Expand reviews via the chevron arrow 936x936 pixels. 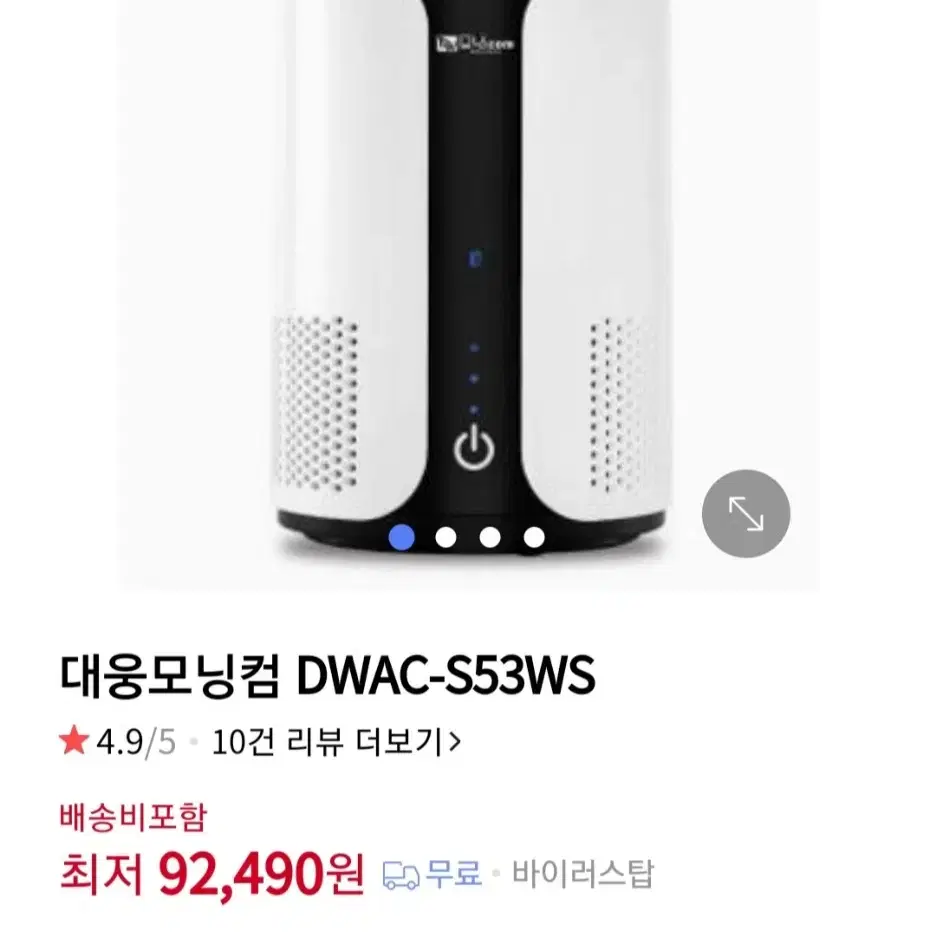pos(455,742)
